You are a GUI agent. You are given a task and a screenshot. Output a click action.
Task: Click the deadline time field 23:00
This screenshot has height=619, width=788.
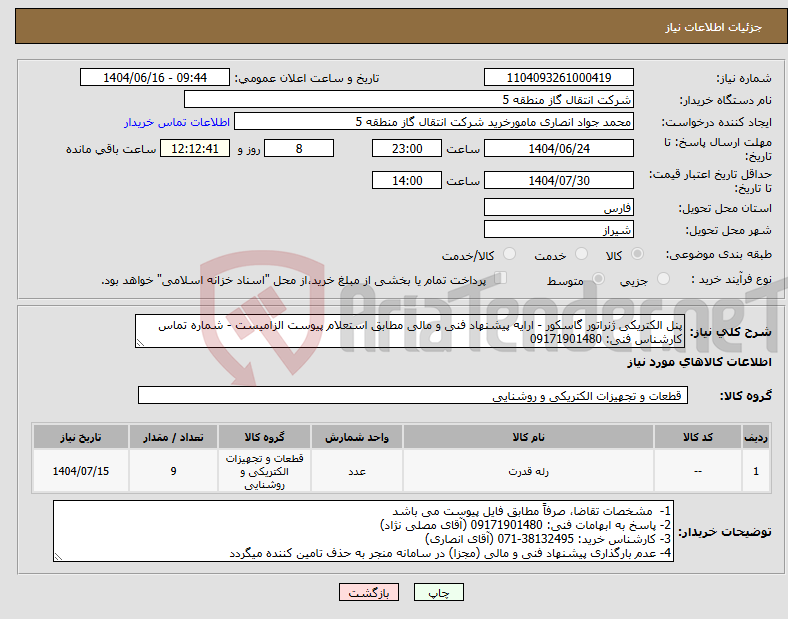pos(407,148)
